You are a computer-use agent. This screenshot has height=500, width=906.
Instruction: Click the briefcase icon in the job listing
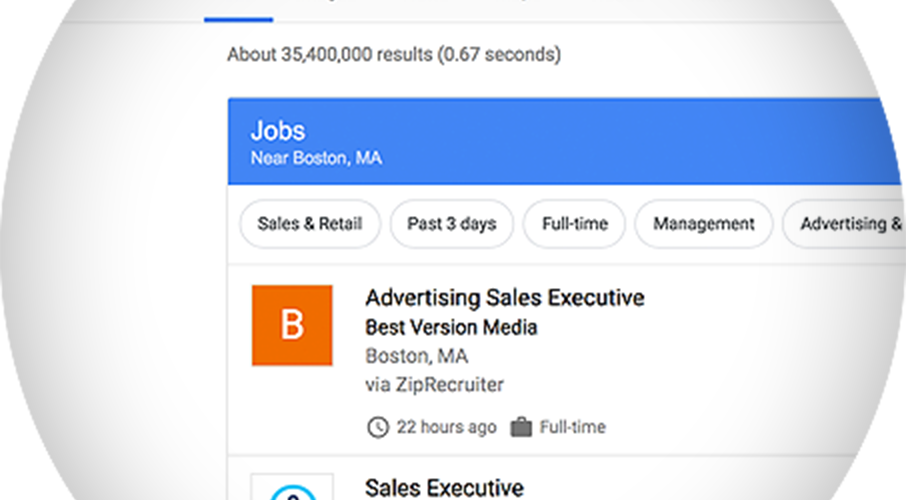pos(521,427)
